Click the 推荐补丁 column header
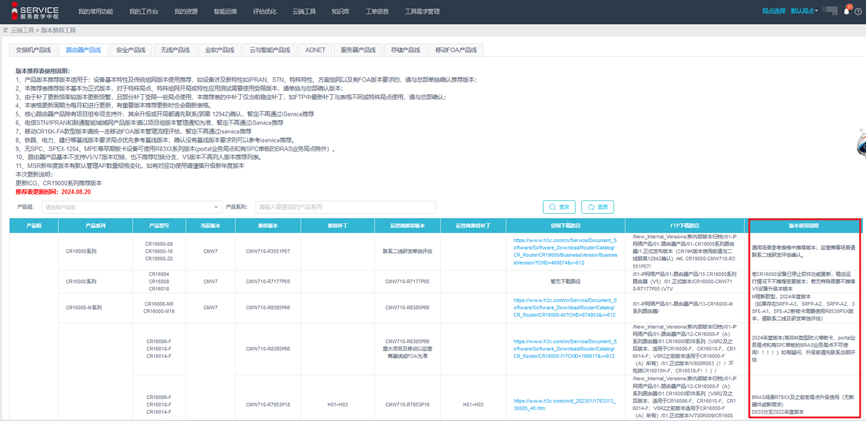Viewport: 866px width, 421px height. pos(337,226)
